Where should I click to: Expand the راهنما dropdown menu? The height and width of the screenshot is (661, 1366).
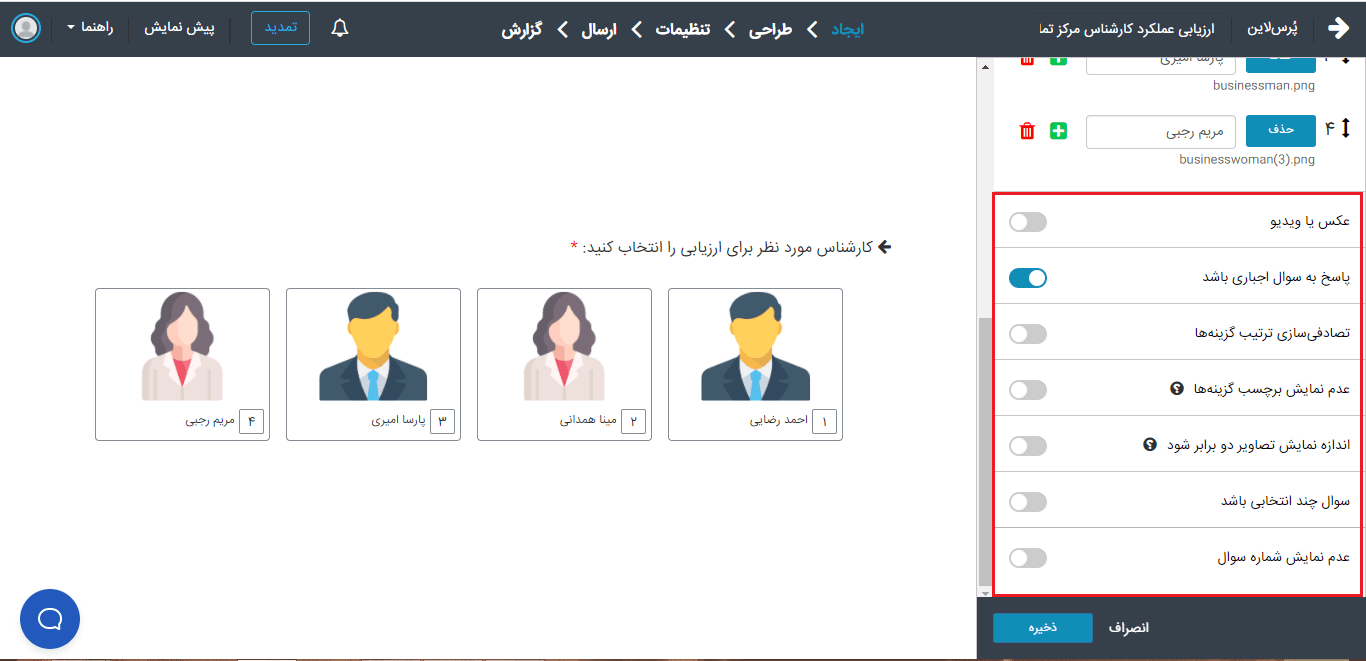point(90,28)
